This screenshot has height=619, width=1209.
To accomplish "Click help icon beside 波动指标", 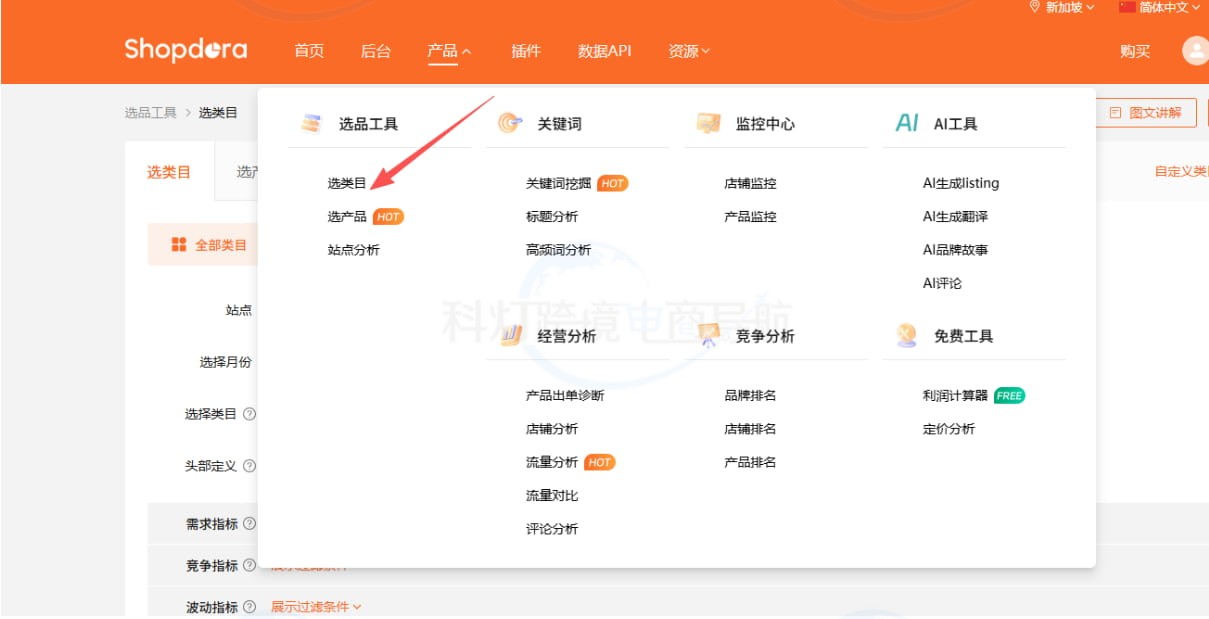I will 250,607.
